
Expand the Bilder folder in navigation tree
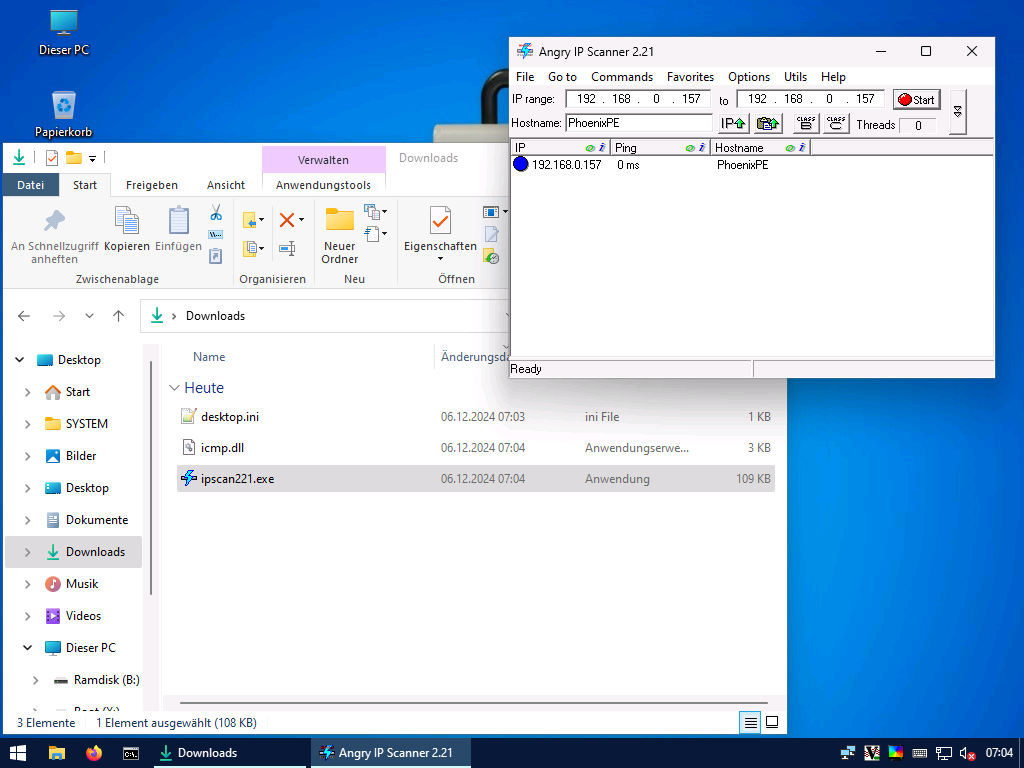pos(27,456)
